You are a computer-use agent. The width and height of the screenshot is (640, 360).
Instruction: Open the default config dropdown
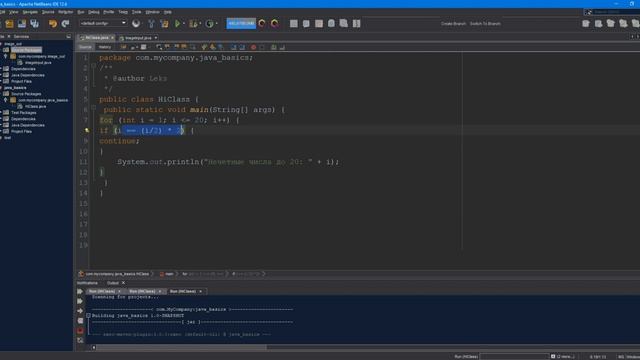click(103, 23)
